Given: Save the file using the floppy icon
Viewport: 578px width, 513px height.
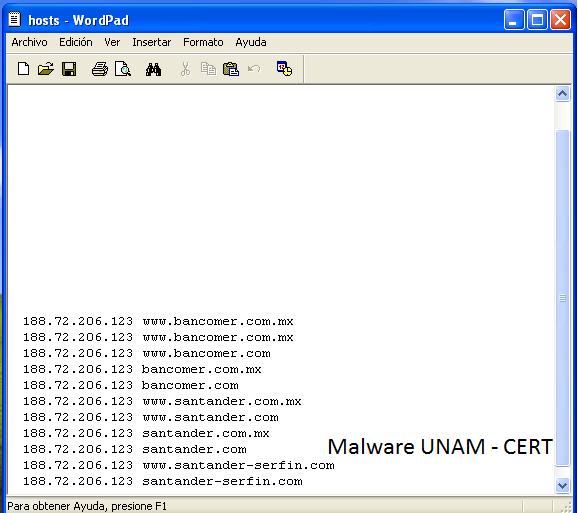Looking at the screenshot, I should click(69, 69).
